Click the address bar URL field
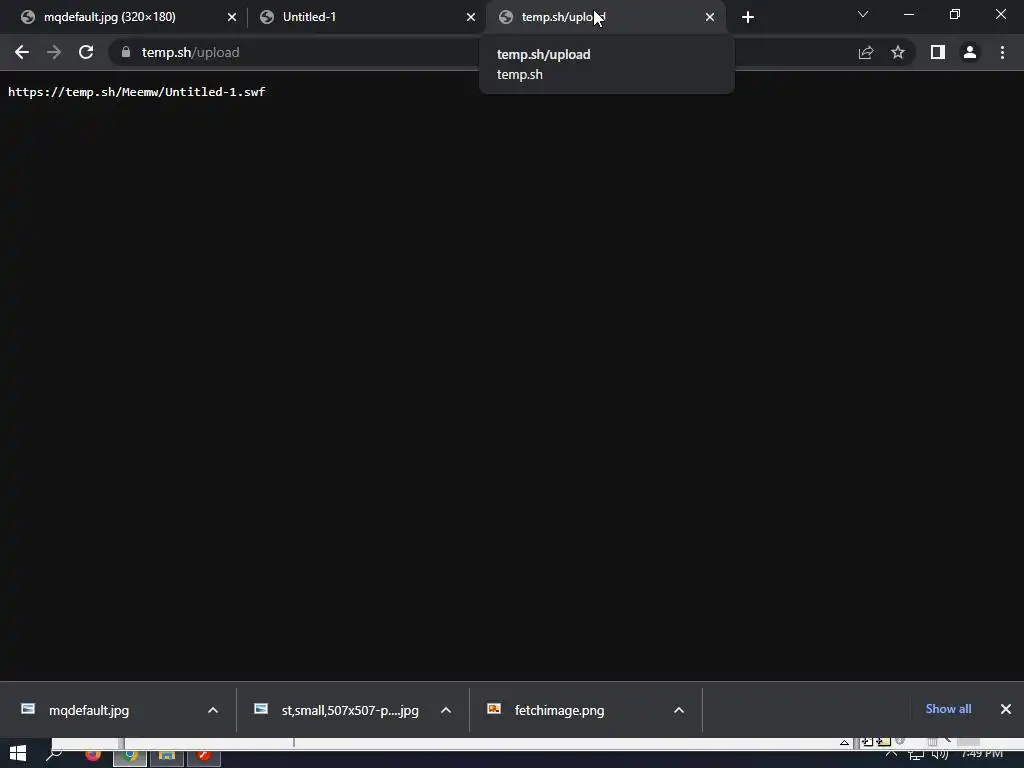Screen dimensions: 1024x768 coord(483,52)
